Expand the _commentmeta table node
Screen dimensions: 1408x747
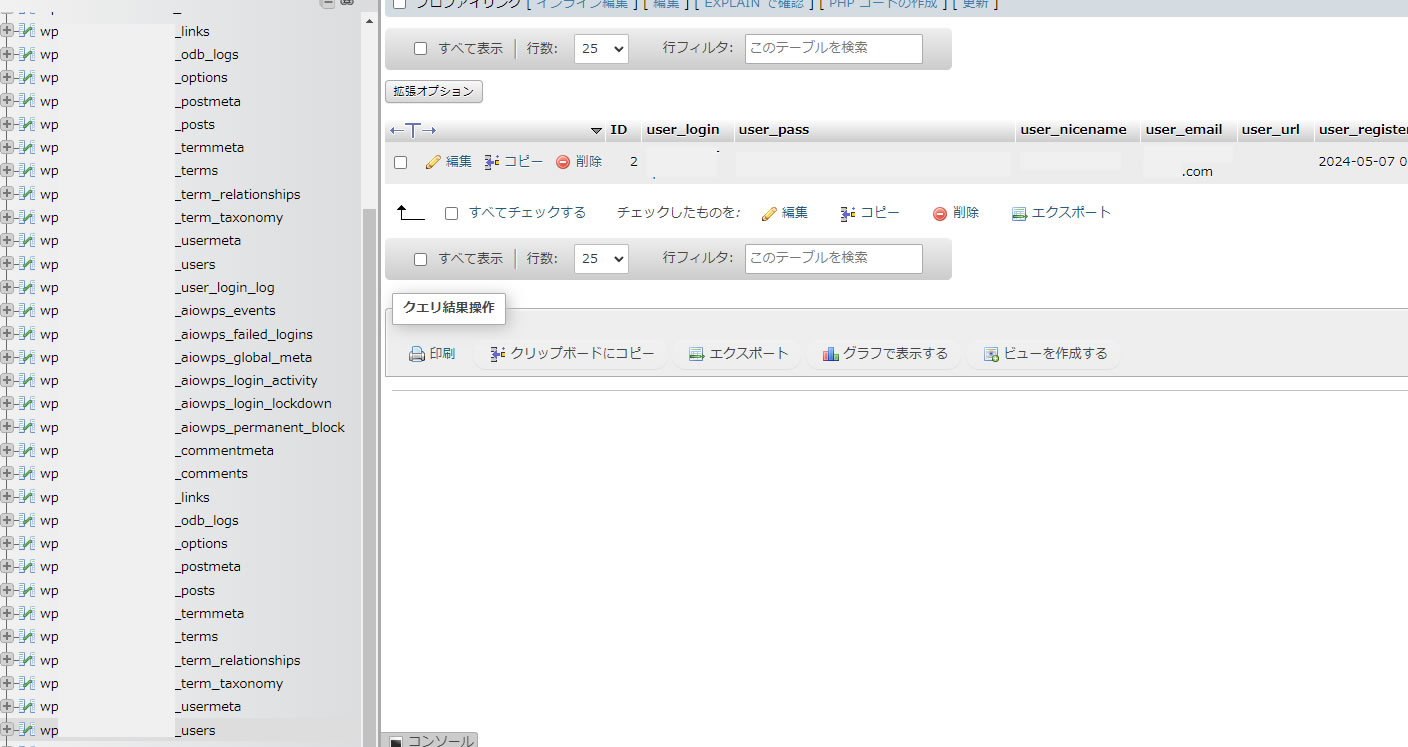[7, 451]
